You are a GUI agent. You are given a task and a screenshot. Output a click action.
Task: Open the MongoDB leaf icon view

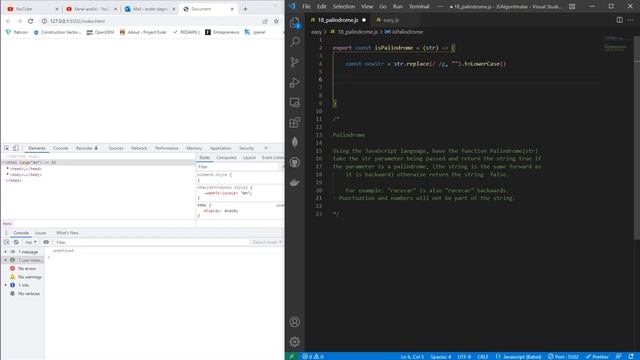(295, 142)
